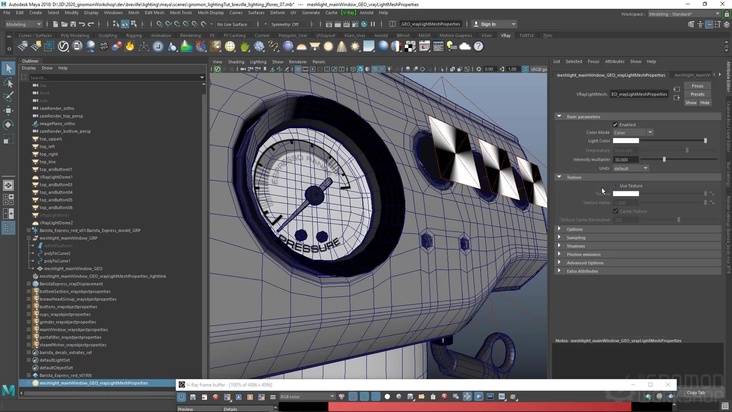
Task: Click the Presets button
Action: (697, 94)
